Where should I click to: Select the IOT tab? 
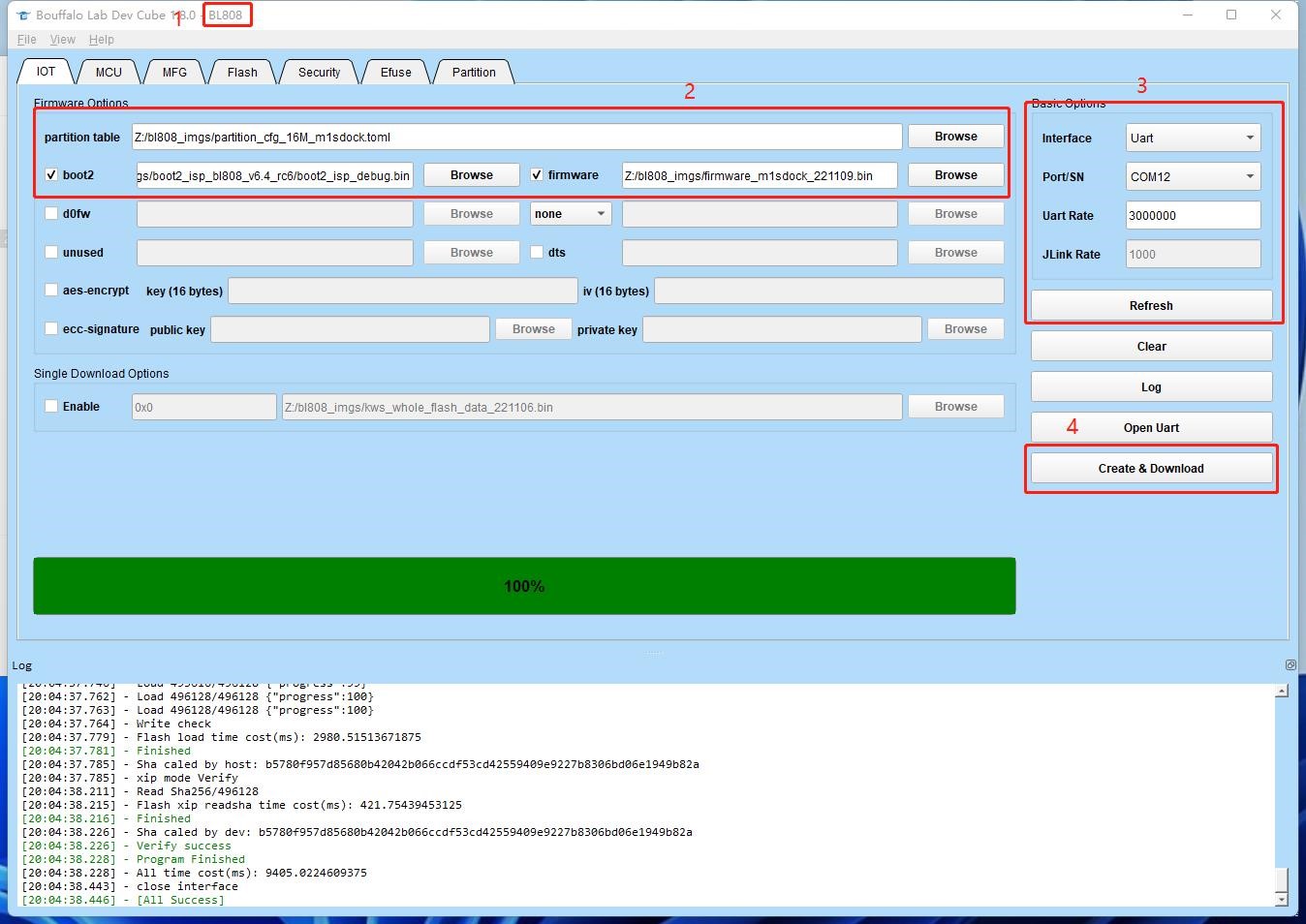click(x=46, y=72)
